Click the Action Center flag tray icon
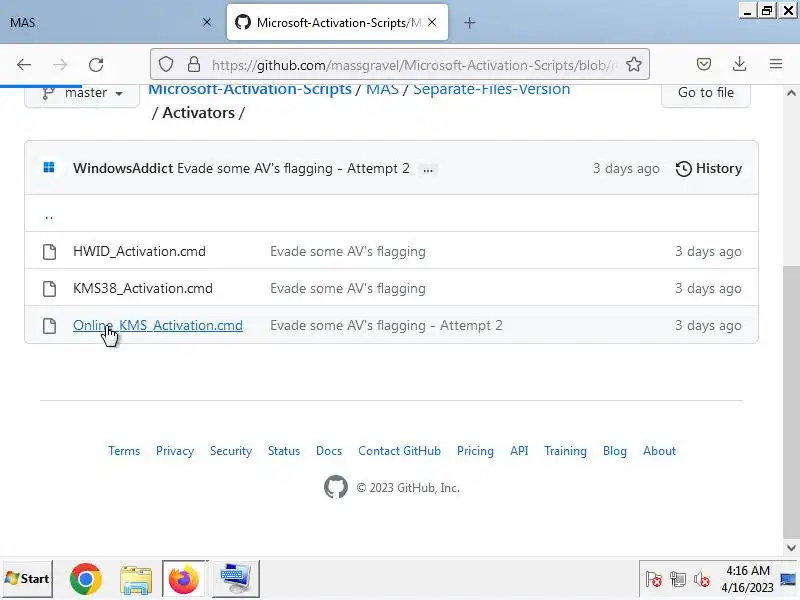 (x=654, y=580)
